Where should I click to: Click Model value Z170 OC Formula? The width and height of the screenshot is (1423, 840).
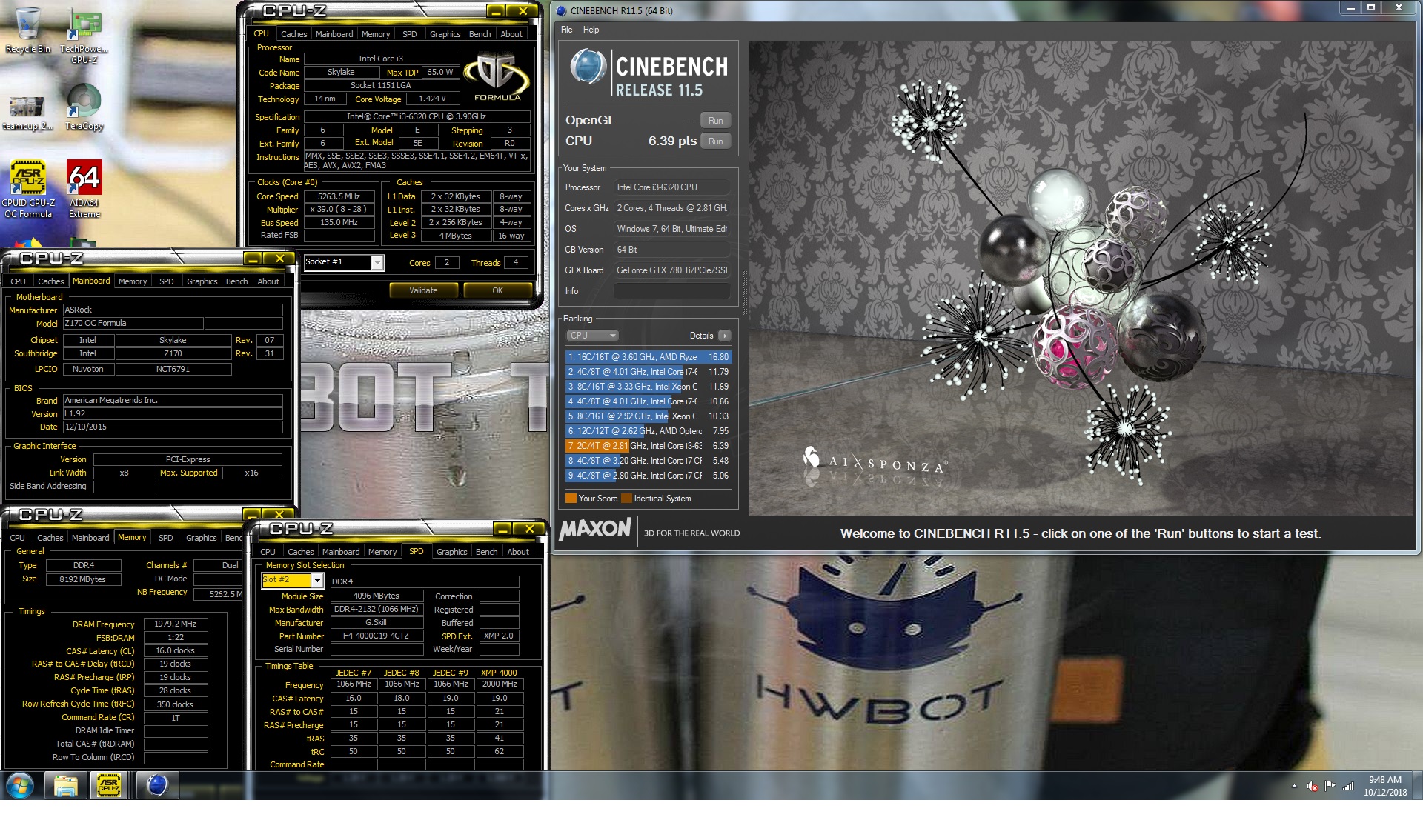click(x=133, y=323)
